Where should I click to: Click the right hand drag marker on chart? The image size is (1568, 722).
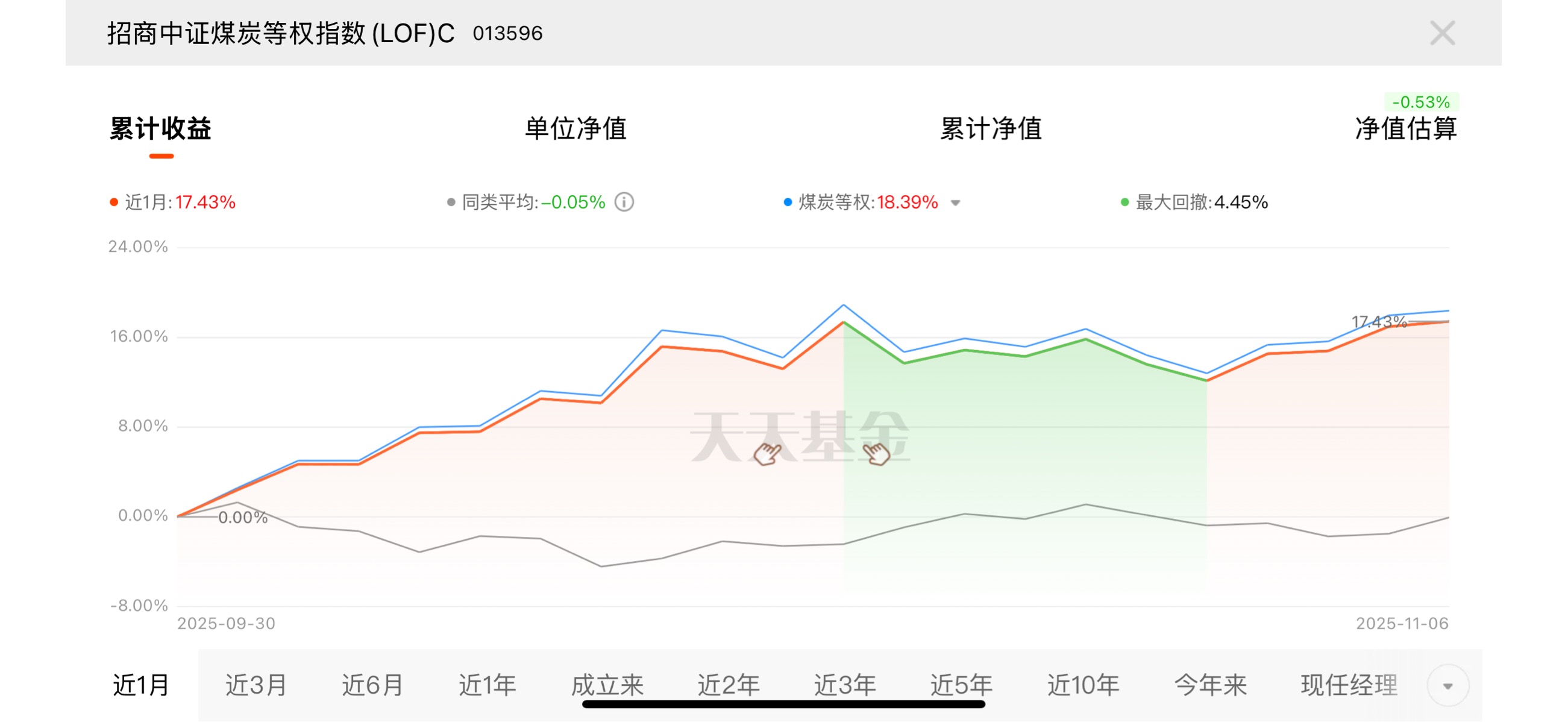click(x=877, y=454)
